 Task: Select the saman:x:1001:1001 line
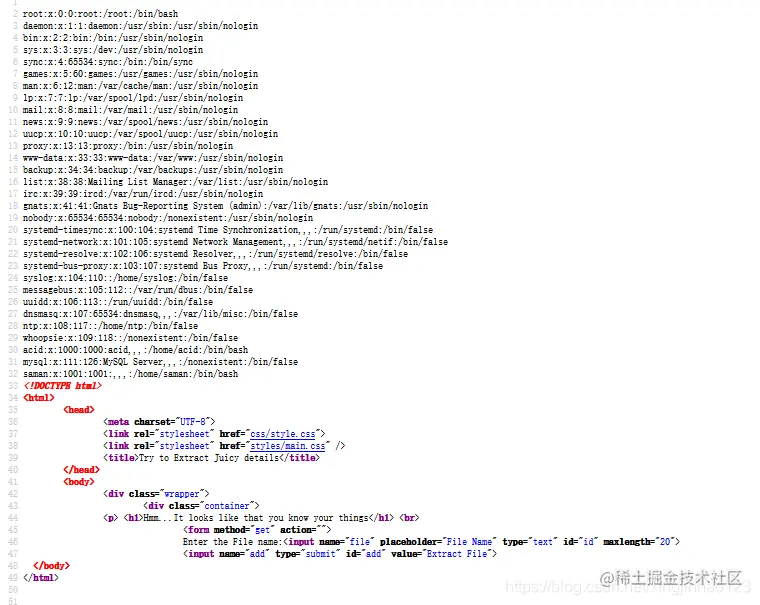pyautogui.click(x=130, y=374)
